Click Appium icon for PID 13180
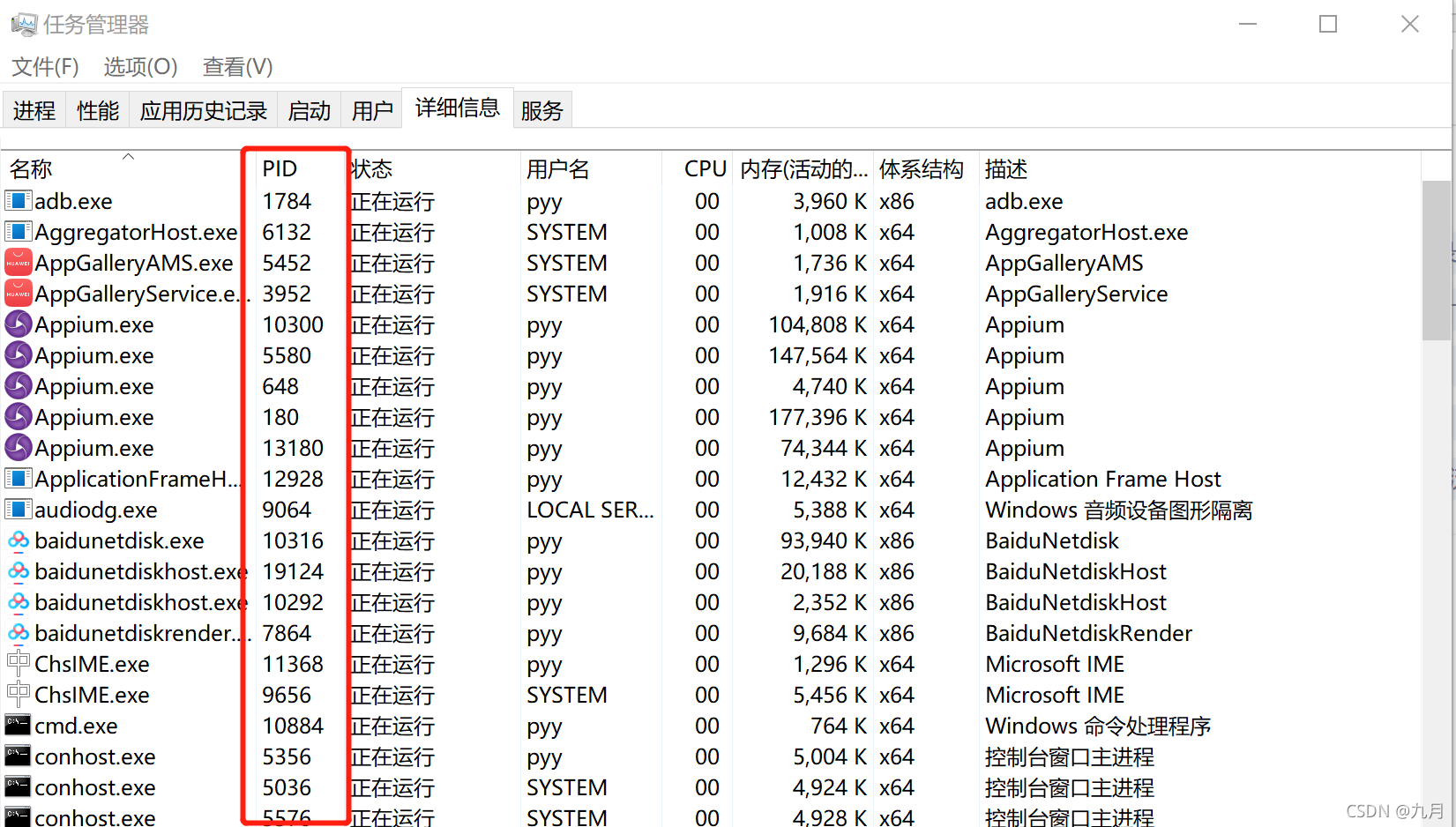This screenshot has width=1456, height=827. coord(19,448)
